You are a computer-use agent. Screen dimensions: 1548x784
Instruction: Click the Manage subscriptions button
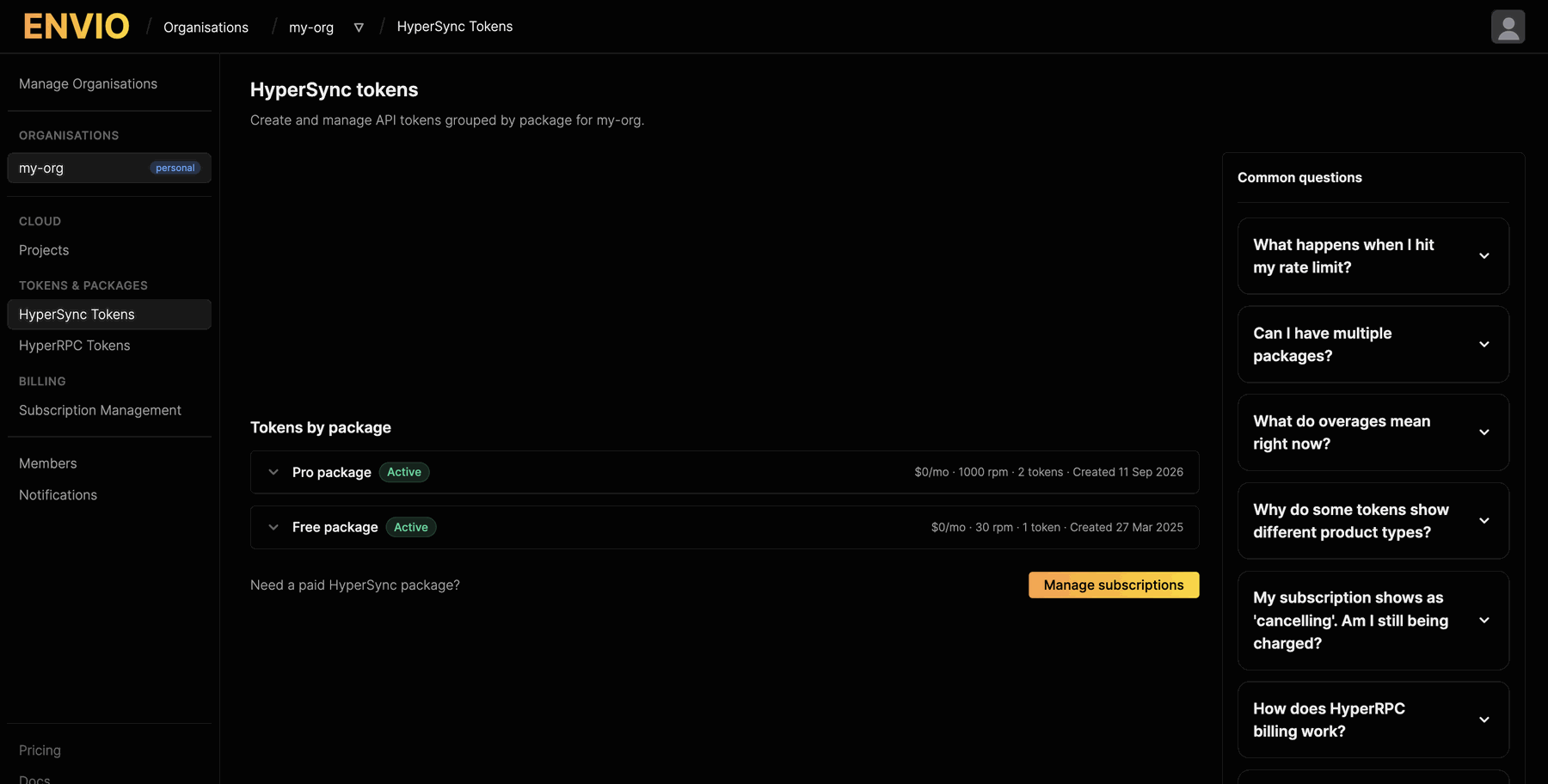[1114, 585]
